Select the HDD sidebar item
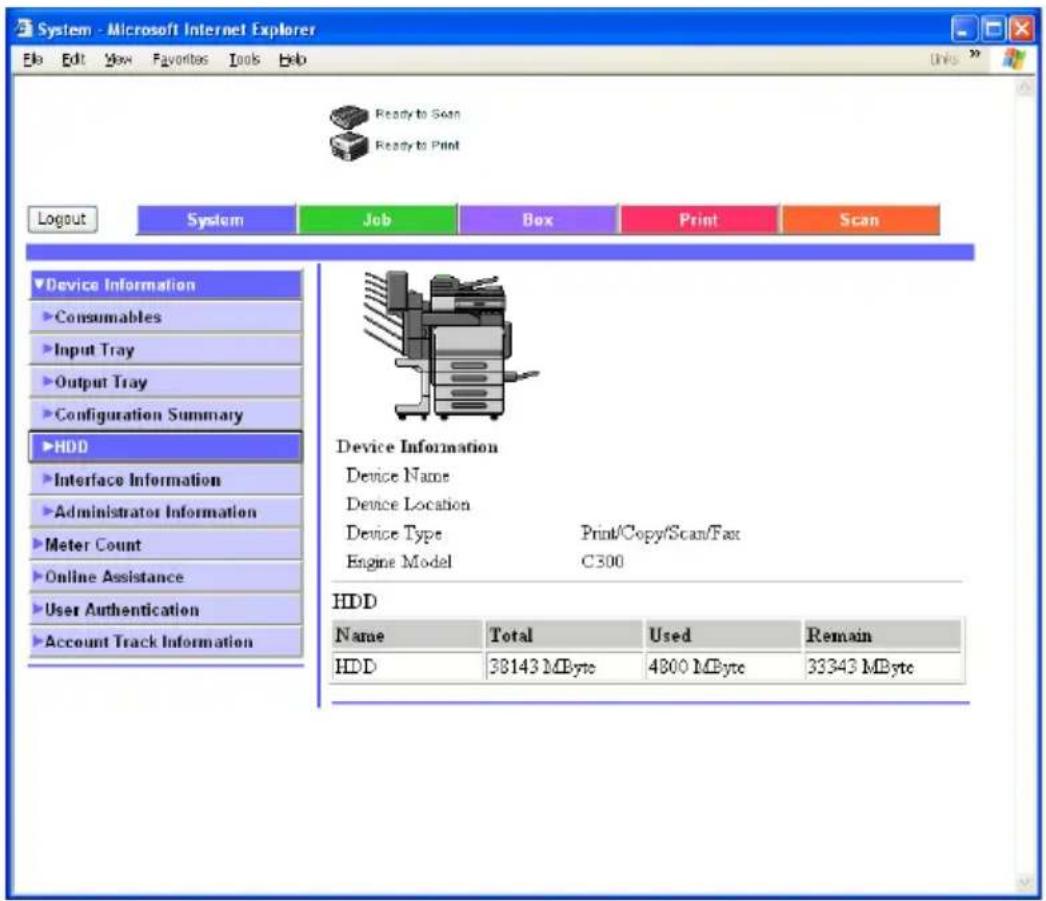Image resolution: width=1046 pixels, height=901 pixels. (165, 447)
